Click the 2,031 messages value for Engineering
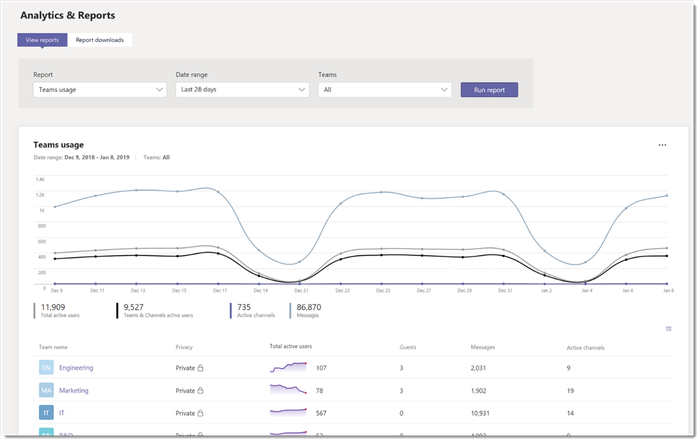 [x=478, y=368]
